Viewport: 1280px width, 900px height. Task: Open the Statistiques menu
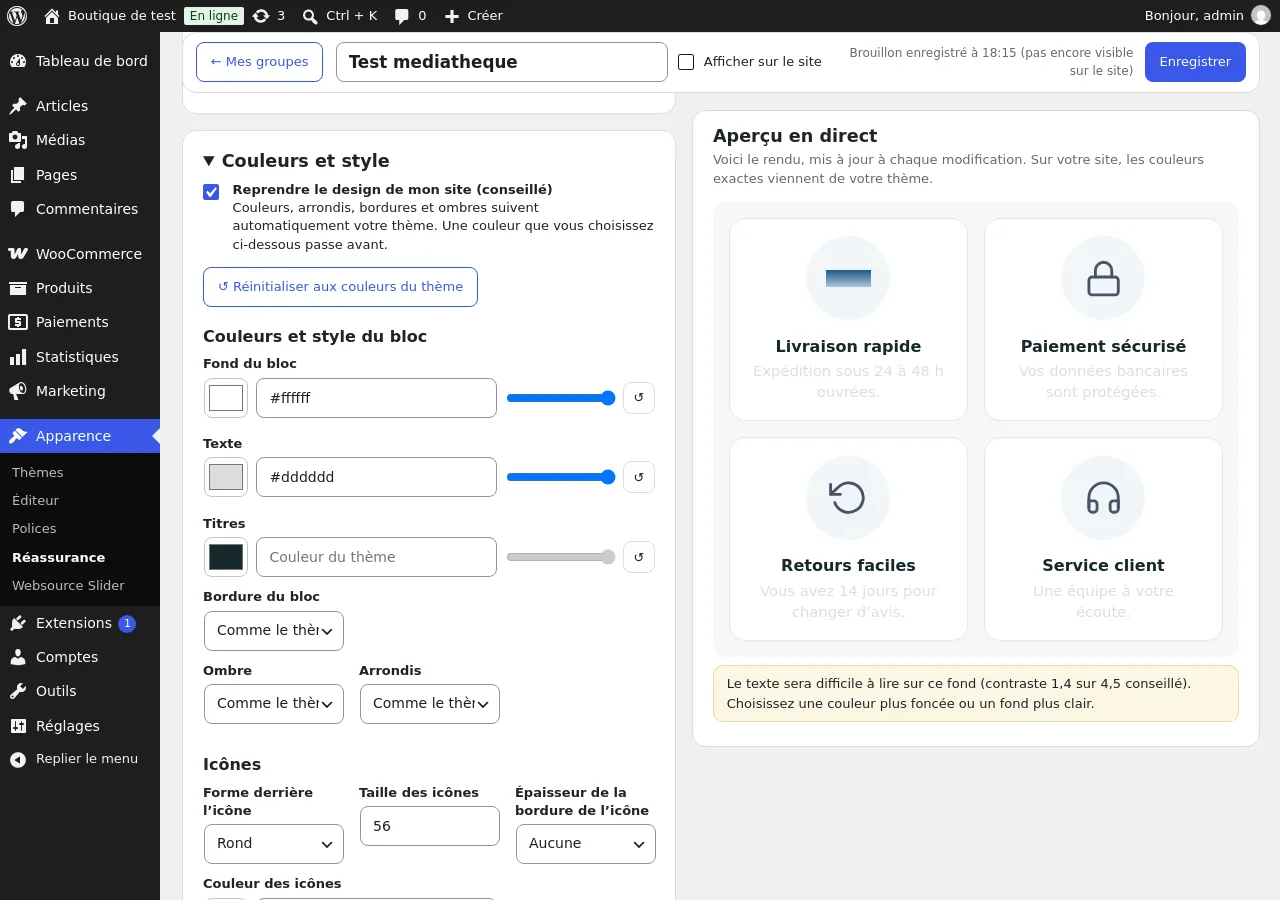80,357
